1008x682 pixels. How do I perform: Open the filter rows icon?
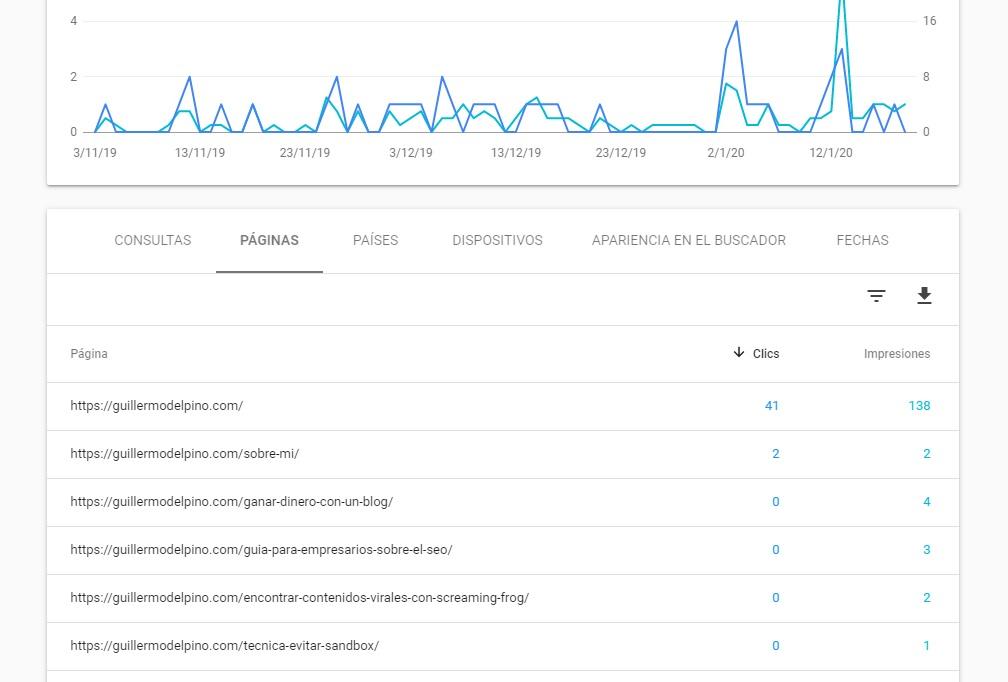[876, 296]
